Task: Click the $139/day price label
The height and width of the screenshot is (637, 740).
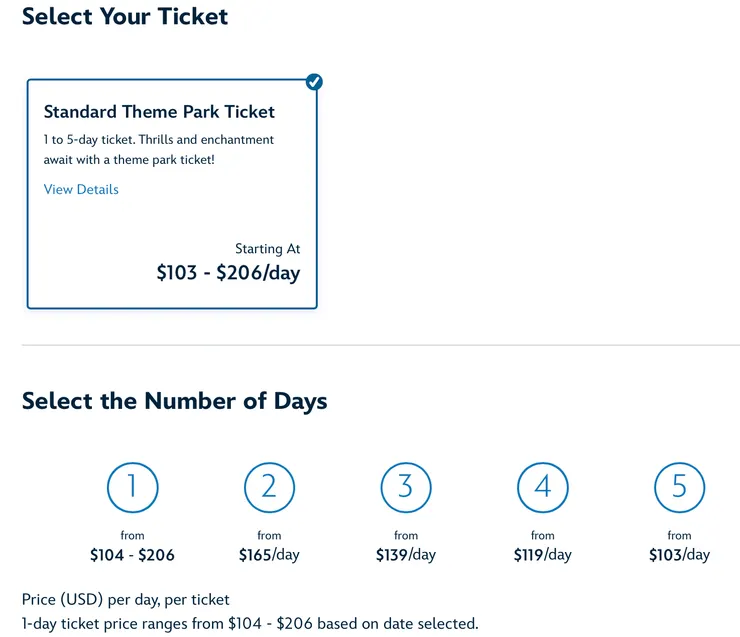Action: tap(406, 555)
